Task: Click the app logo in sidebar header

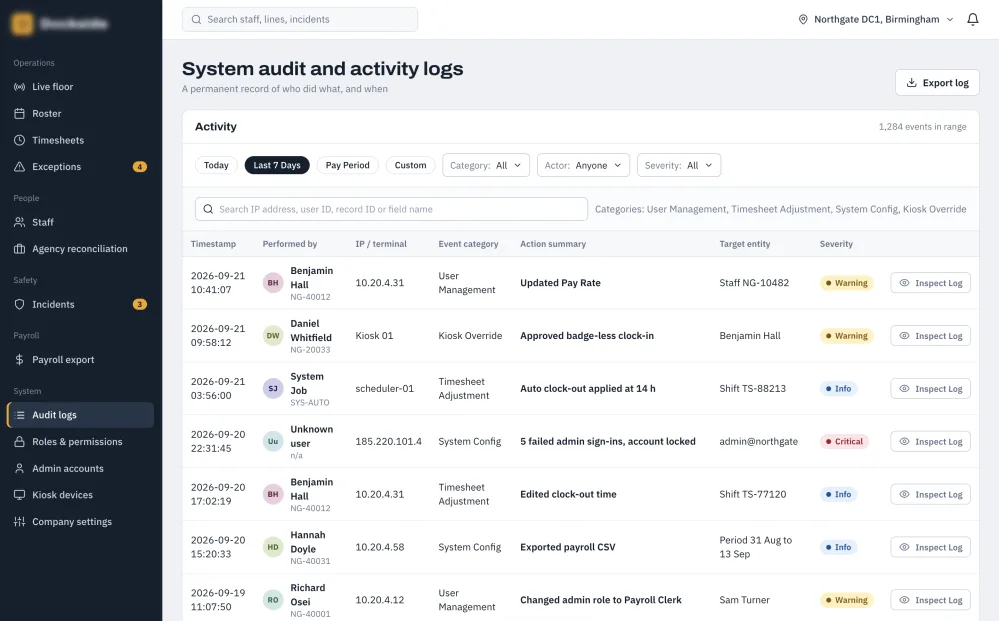Action: click(x=22, y=24)
